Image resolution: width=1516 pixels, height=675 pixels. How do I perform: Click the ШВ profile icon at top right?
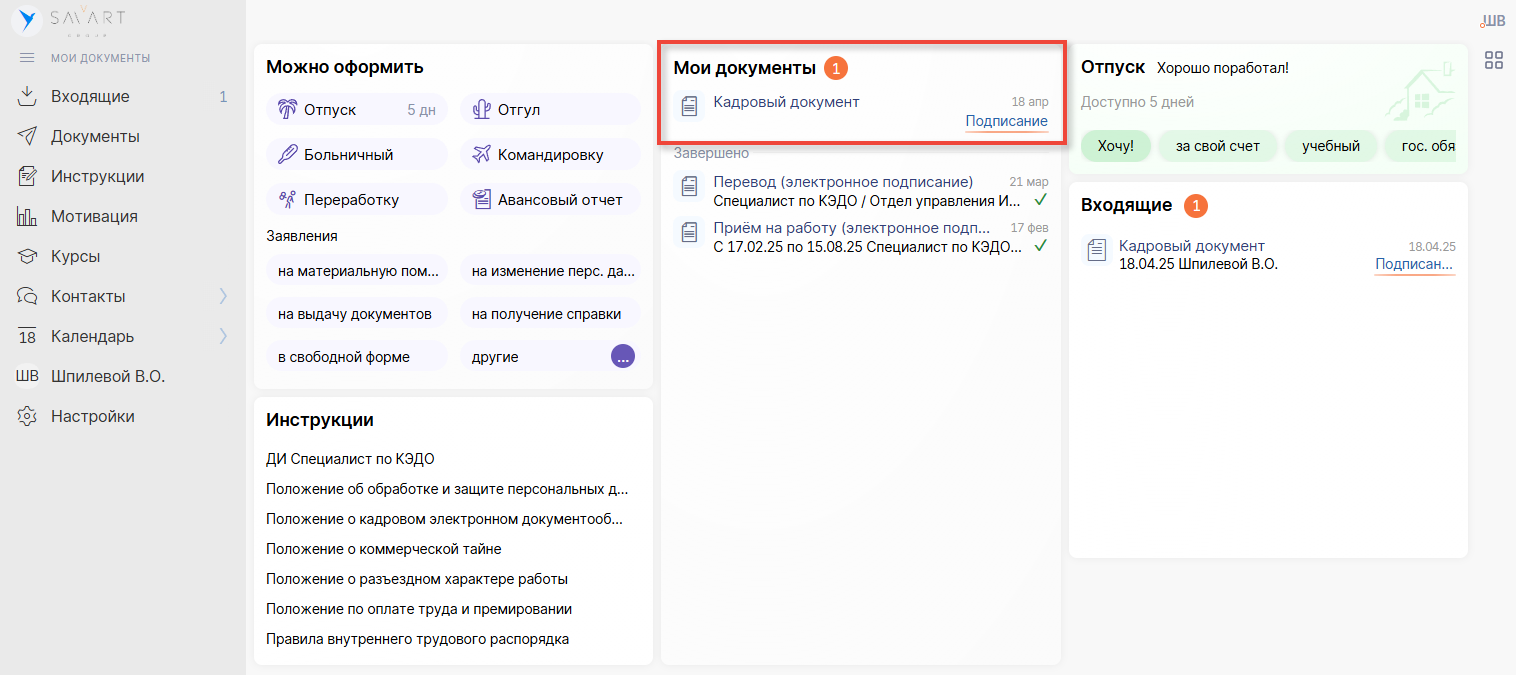coord(1493,21)
